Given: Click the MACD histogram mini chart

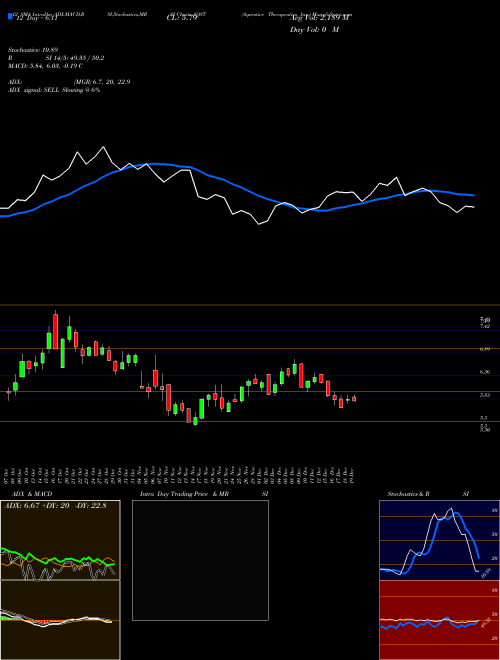Looking at the screenshot, I should click(x=60, y=620).
